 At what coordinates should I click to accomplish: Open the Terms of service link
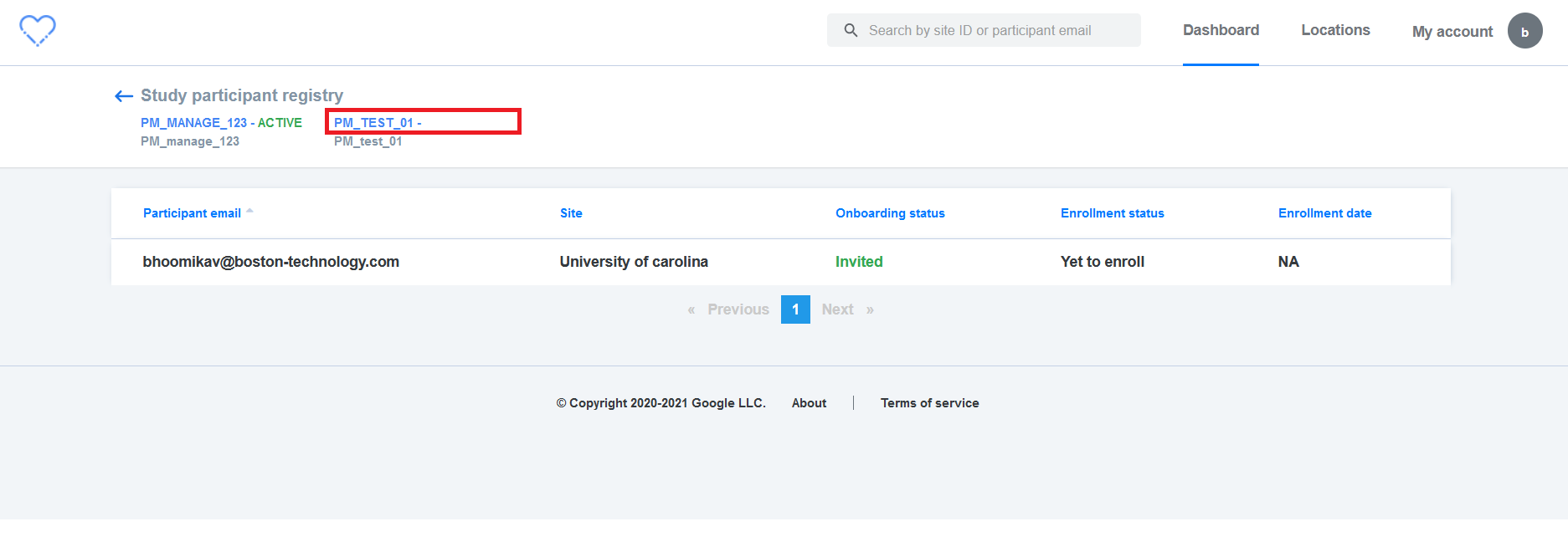[929, 403]
